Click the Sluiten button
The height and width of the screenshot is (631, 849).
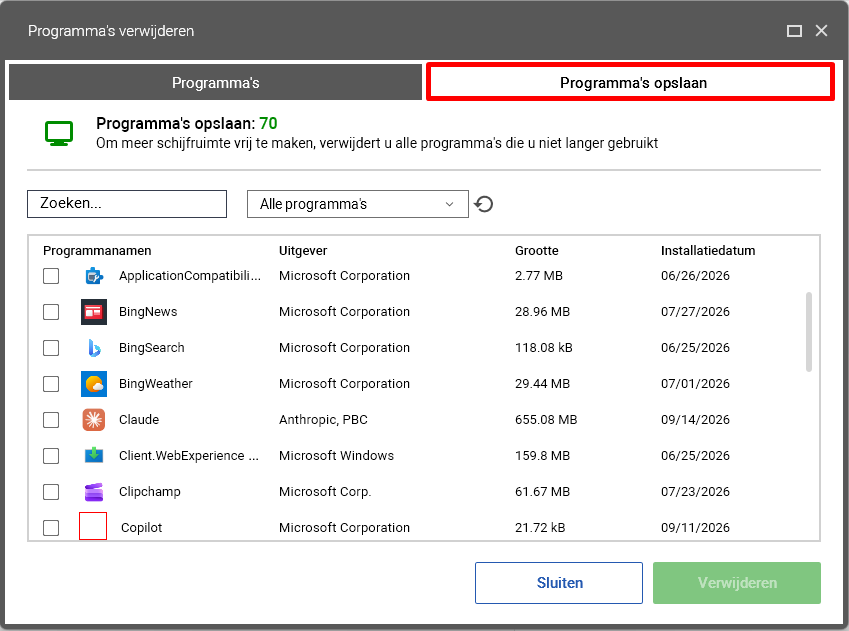[x=559, y=583]
